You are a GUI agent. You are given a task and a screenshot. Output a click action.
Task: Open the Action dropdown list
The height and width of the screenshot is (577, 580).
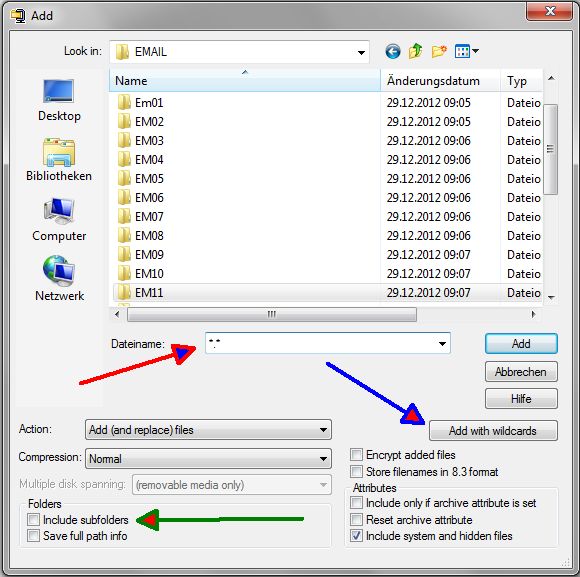(x=208, y=430)
